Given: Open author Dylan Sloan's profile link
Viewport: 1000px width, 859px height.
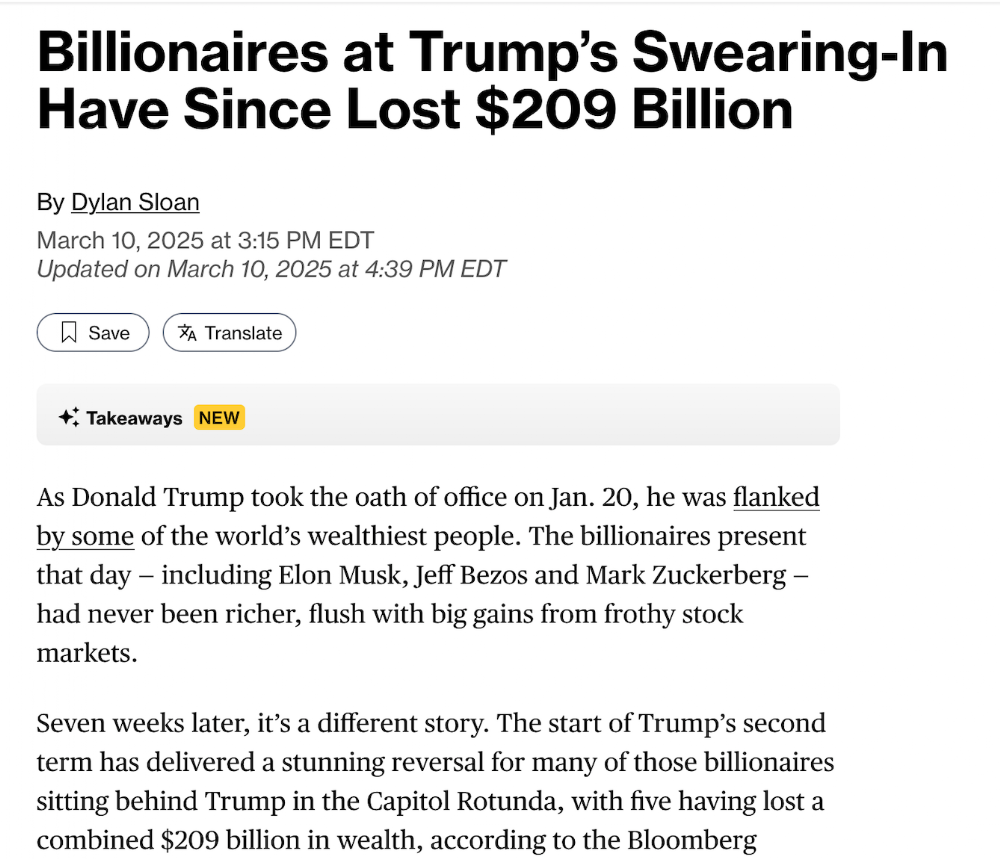Looking at the screenshot, I should tap(135, 203).
